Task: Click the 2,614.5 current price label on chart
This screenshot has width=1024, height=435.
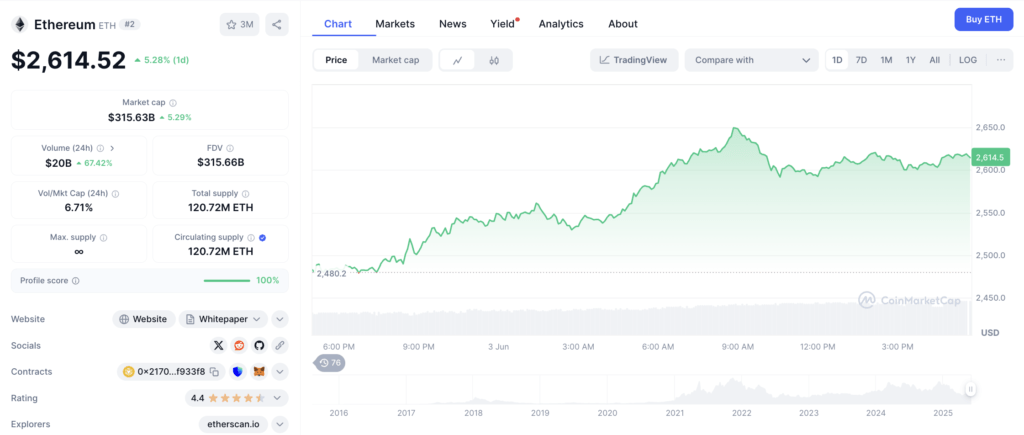Action: [x=991, y=157]
